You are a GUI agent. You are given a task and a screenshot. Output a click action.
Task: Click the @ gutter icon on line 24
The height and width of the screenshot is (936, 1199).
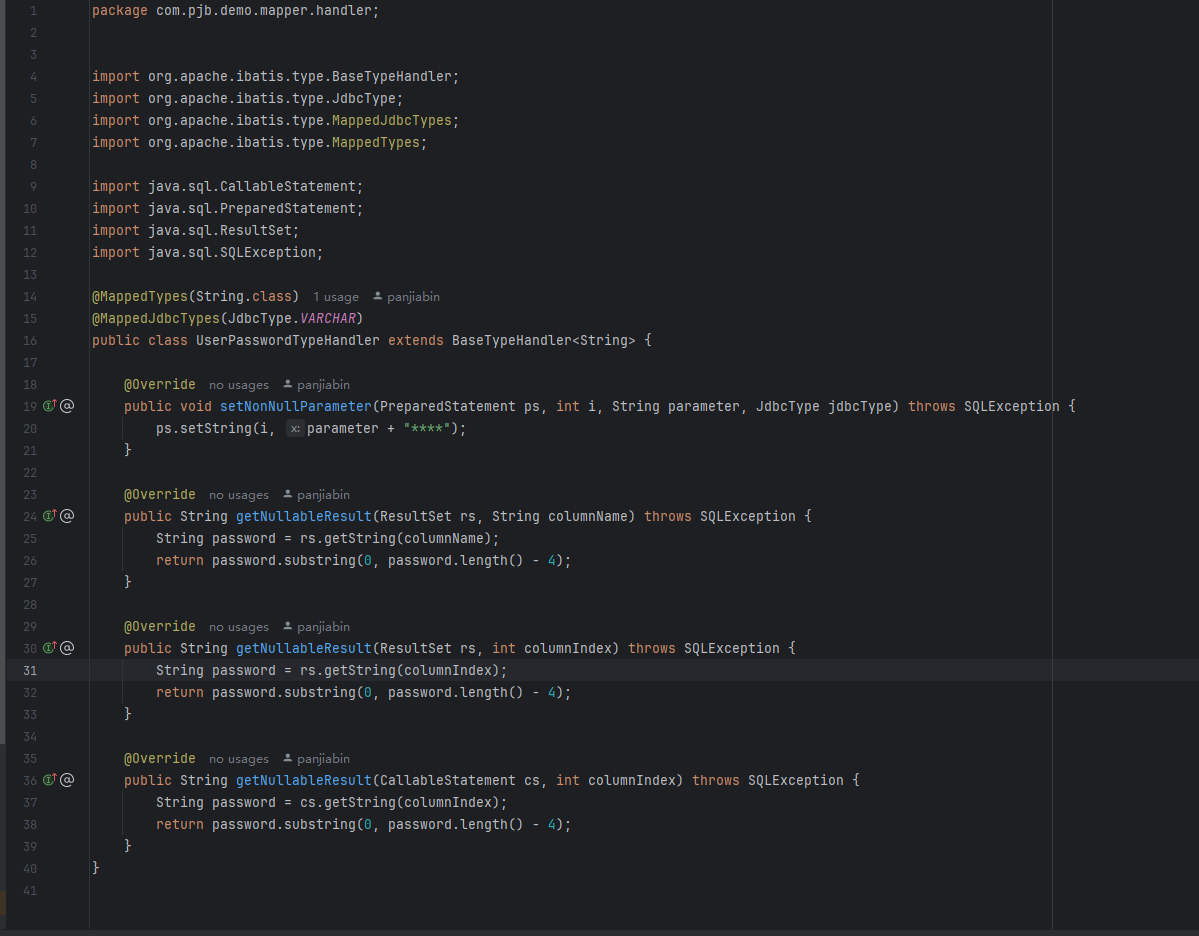pos(67,516)
